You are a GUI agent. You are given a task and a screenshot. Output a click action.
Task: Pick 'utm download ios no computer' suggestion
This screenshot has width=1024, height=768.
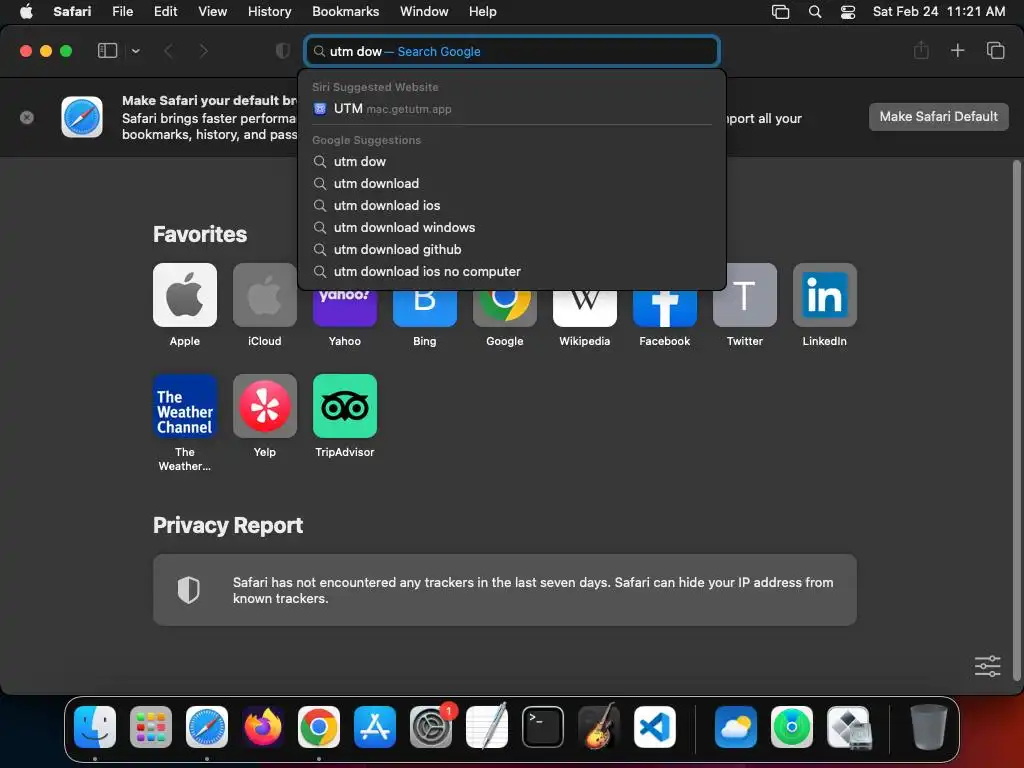tap(512, 271)
